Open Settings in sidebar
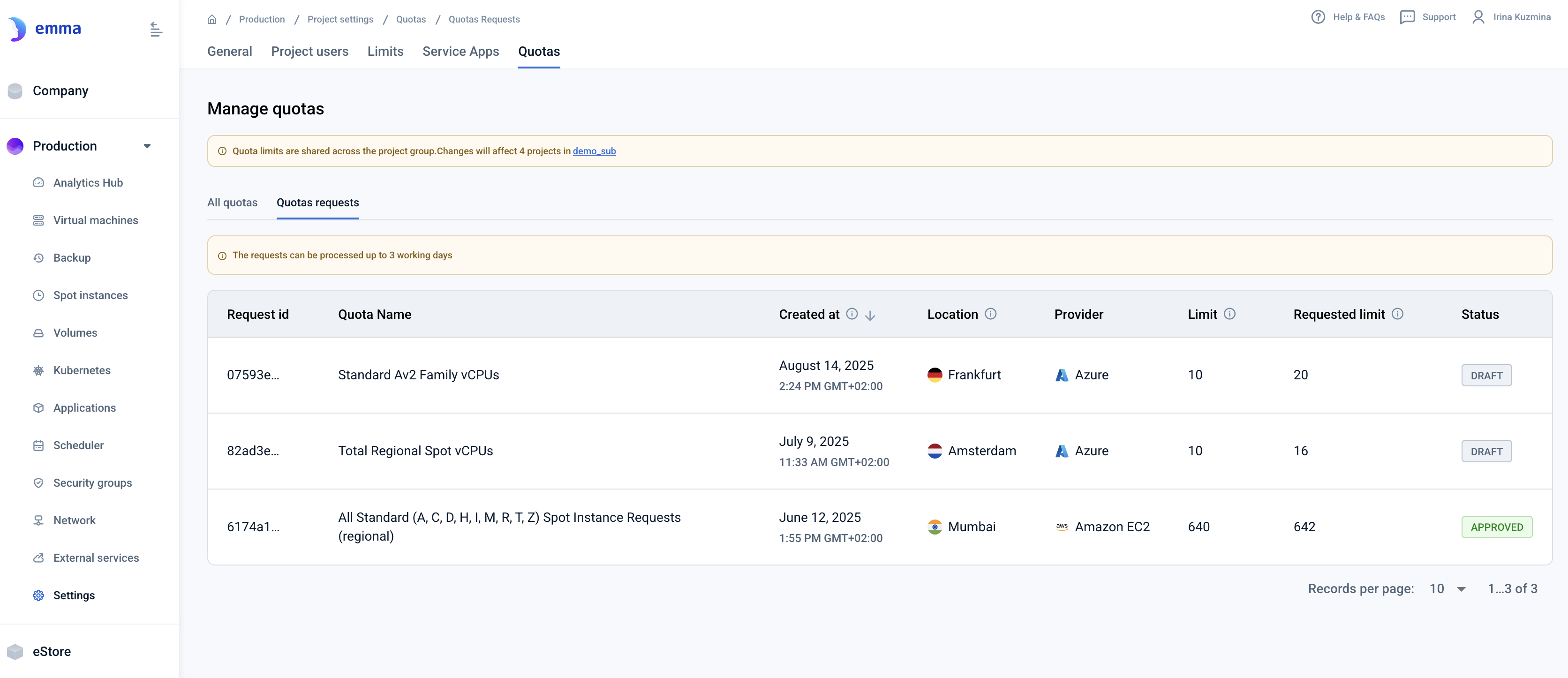Screen dimensions: 1568x678 pos(74,596)
